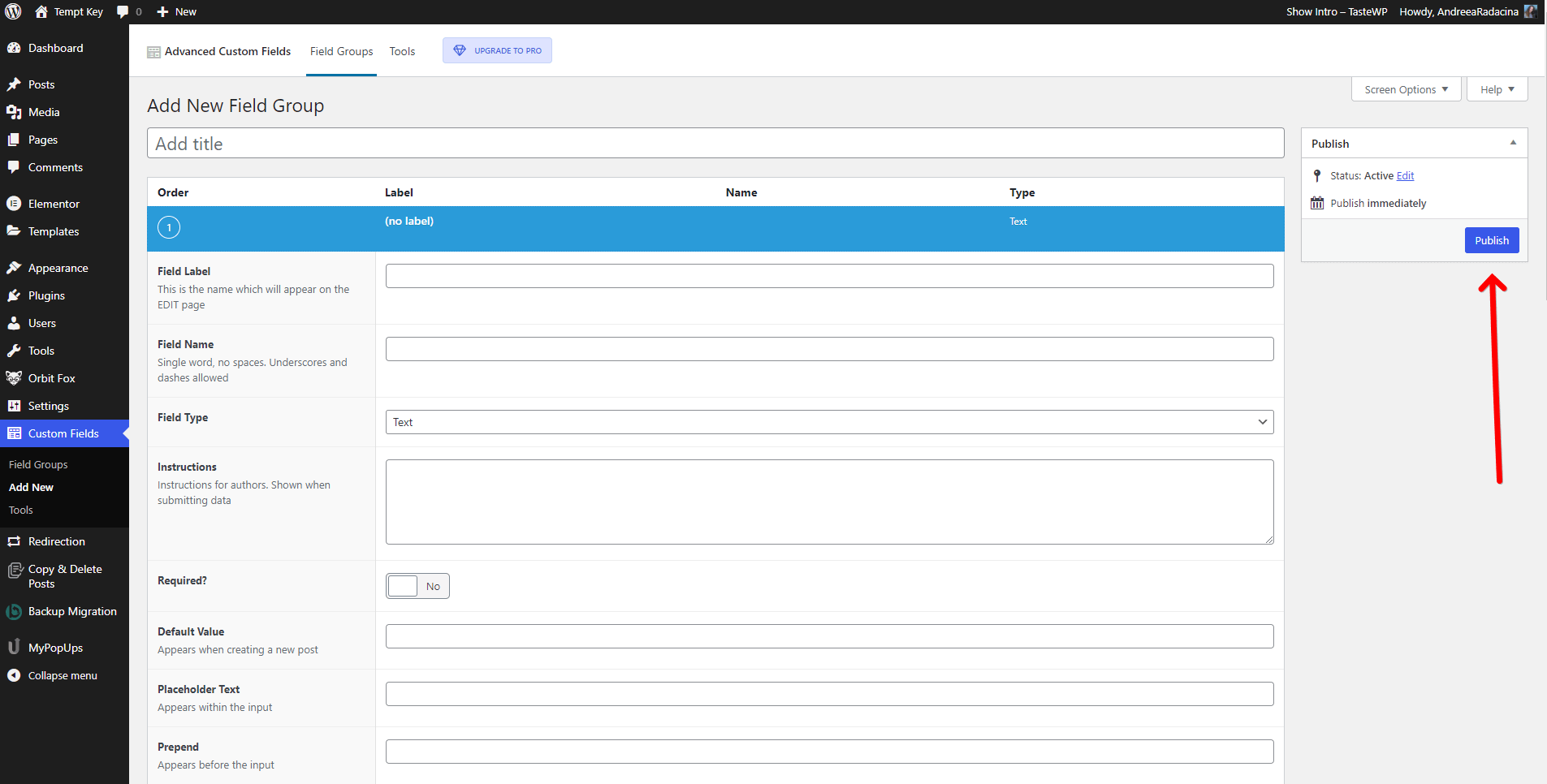
Task: Click the Plugins plug icon
Action: pyautogui.click(x=14, y=295)
